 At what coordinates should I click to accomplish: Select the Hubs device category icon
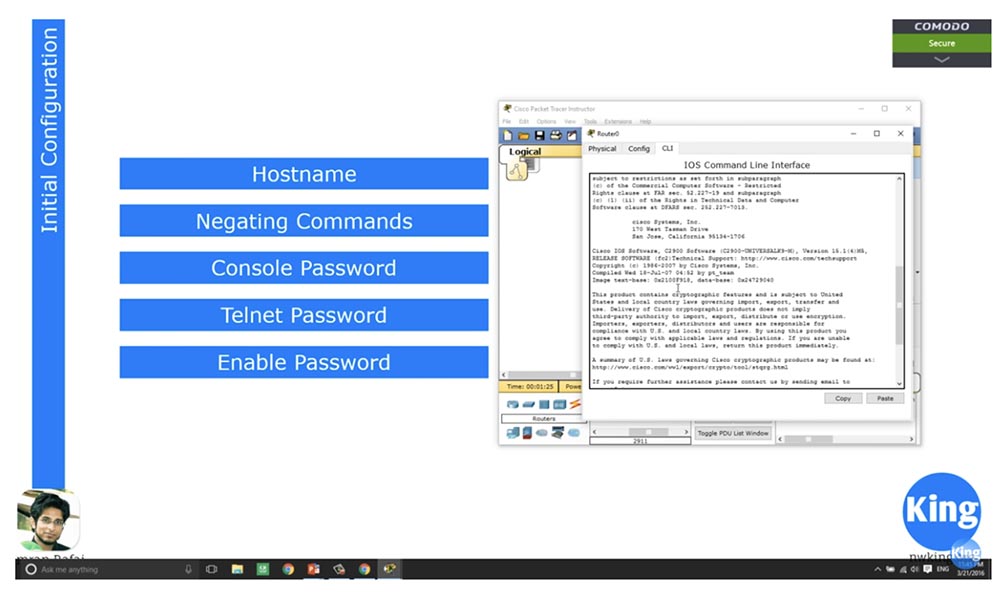pyautogui.click(x=544, y=404)
